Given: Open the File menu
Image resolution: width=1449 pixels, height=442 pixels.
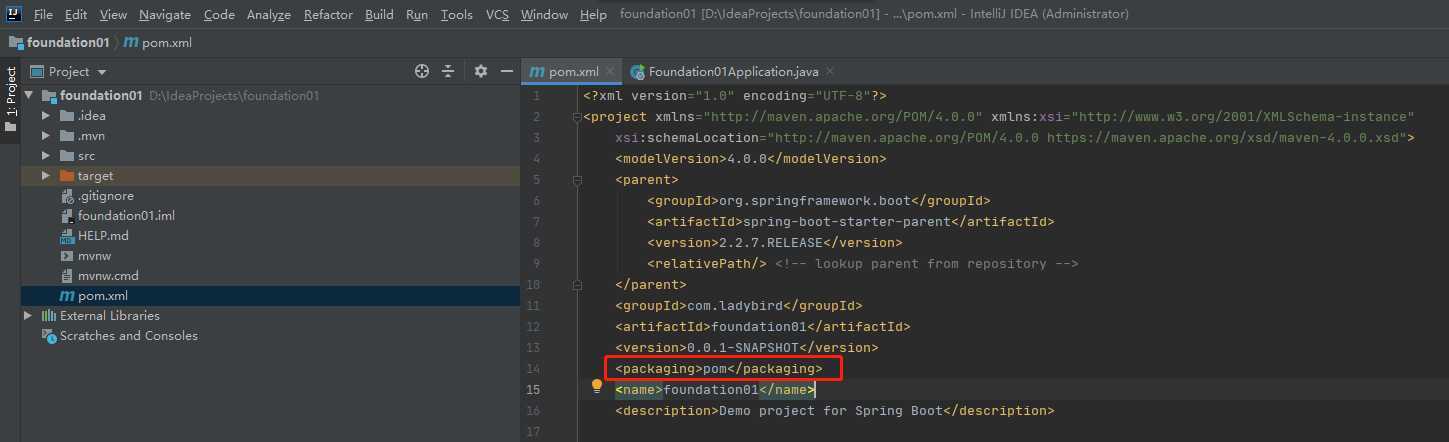Looking at the screenshot, I should tap(43, 15).
